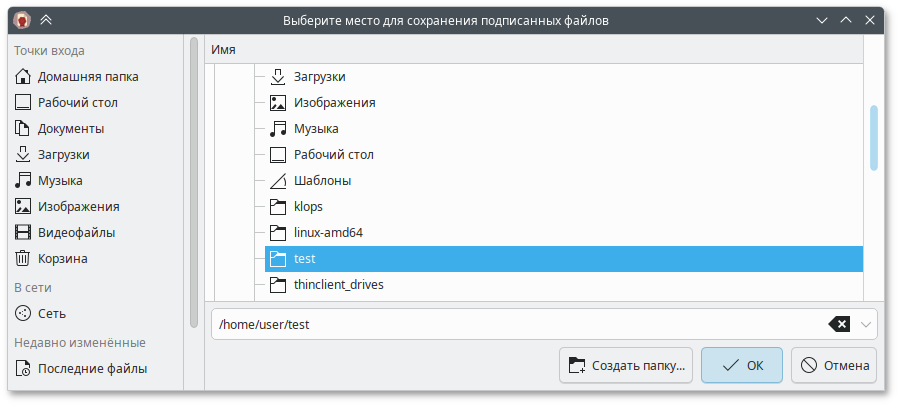Click the places sidebar scrollbar

(194, 182)
